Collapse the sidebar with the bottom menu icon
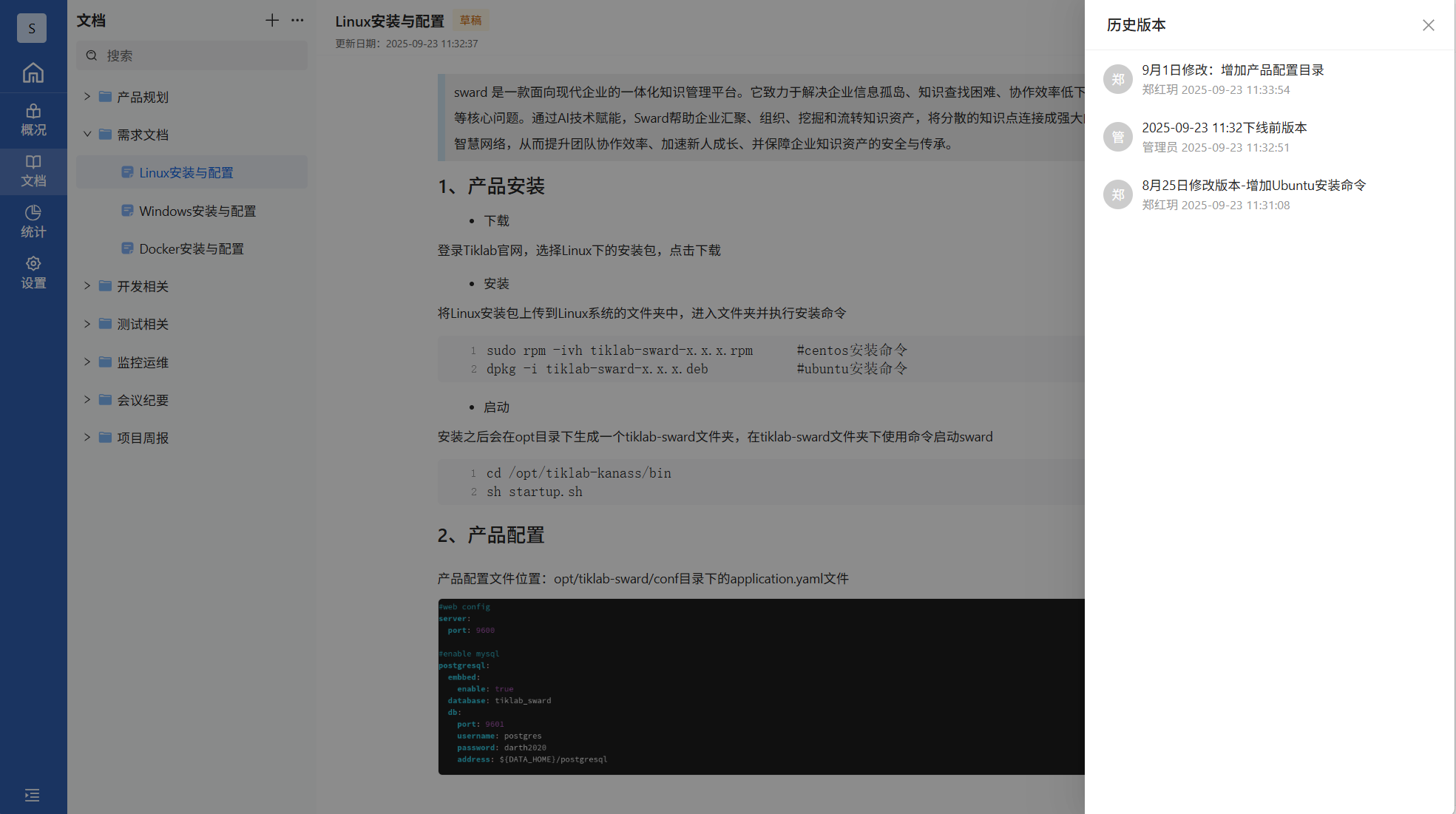 [x=33, y=795]
